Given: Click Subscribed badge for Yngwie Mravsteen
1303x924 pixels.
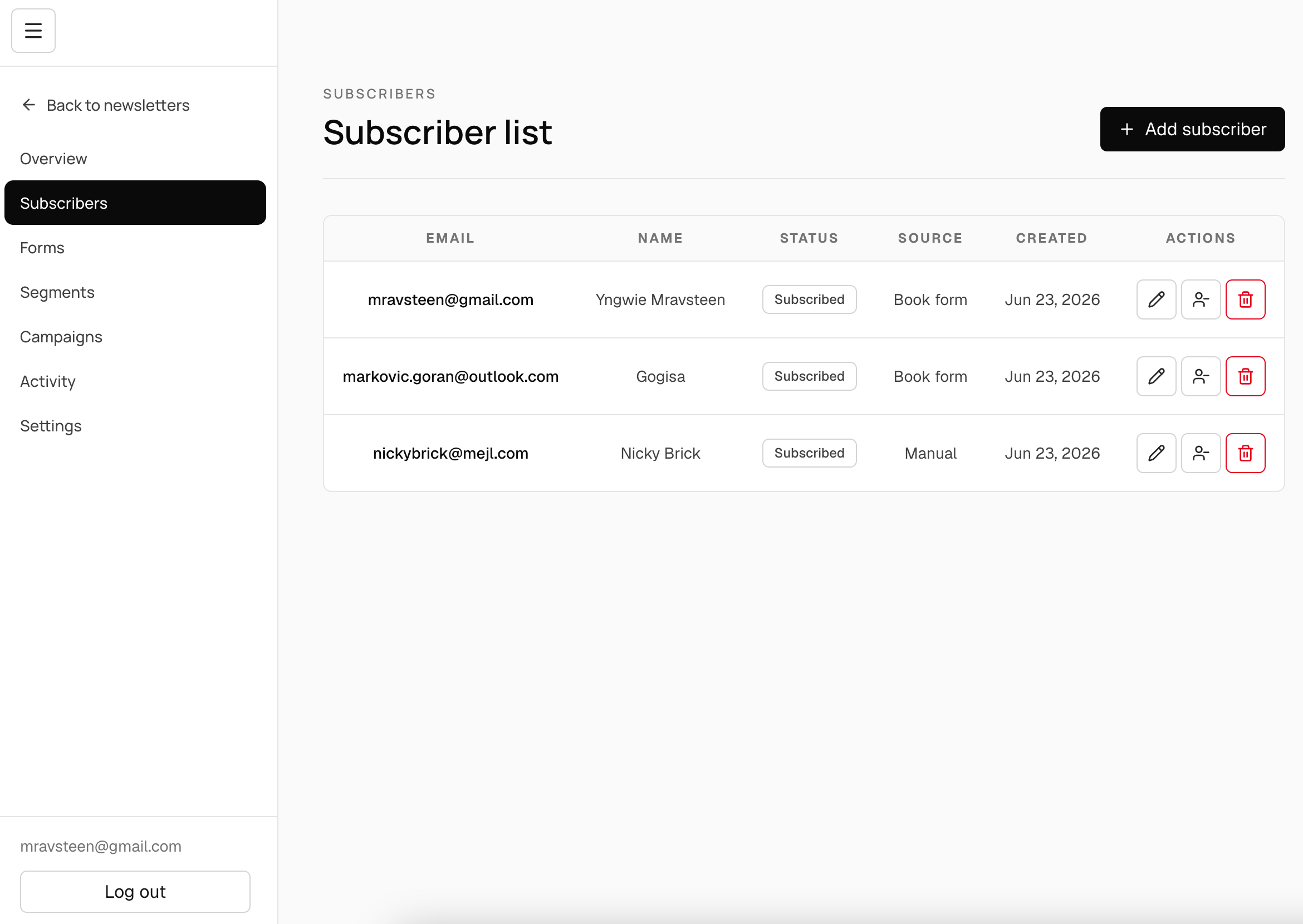Looking at the screenshot, I should pyautogui.click(x=809, y=299).
